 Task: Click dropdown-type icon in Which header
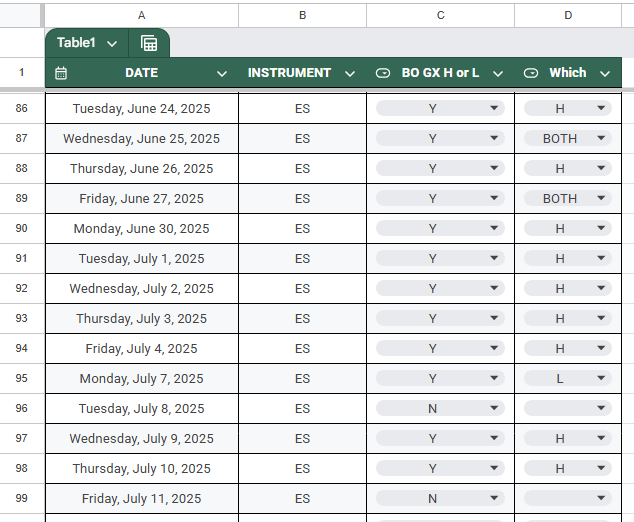(x=531, y=73)
